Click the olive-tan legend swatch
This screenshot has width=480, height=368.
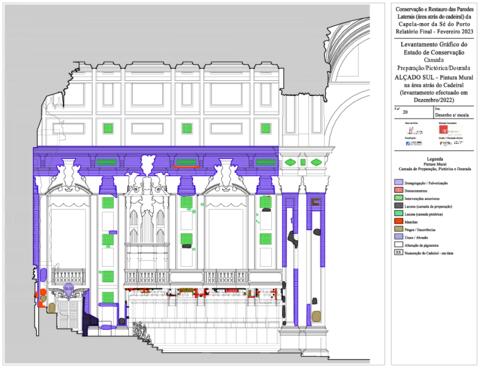(399, 229)
